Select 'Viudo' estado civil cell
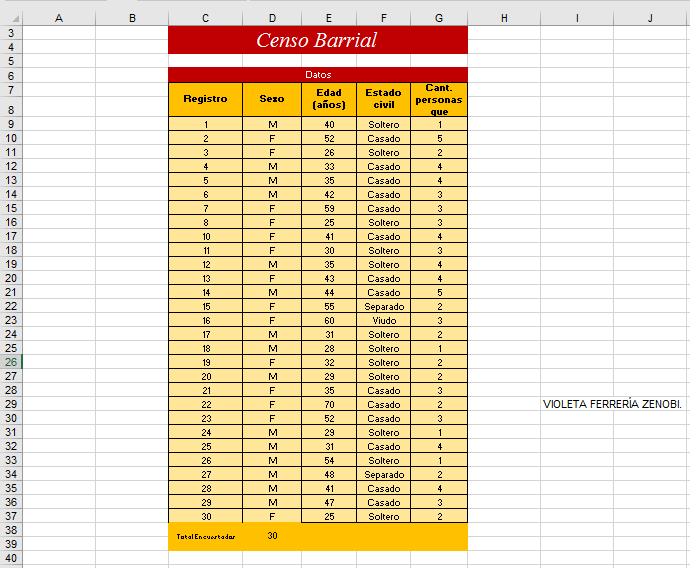The width and height of the screenshot is (690, 568). pyautogui.click(x=384, y=320)
